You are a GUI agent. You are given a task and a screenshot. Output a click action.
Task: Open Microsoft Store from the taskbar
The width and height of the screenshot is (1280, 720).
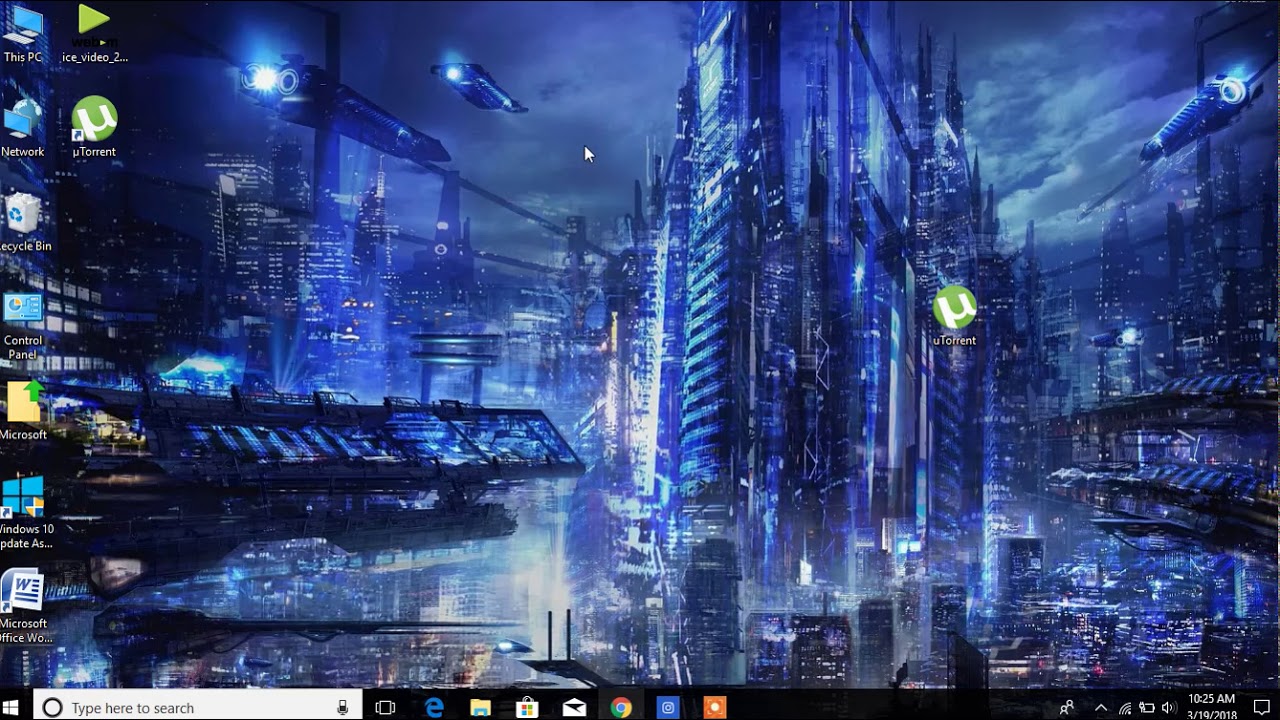[527, 708]
